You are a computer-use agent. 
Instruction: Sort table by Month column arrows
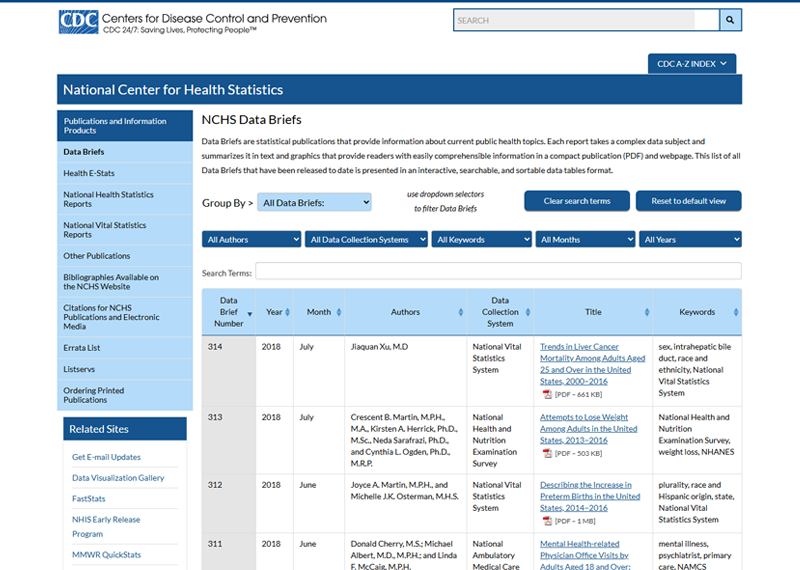339,312
